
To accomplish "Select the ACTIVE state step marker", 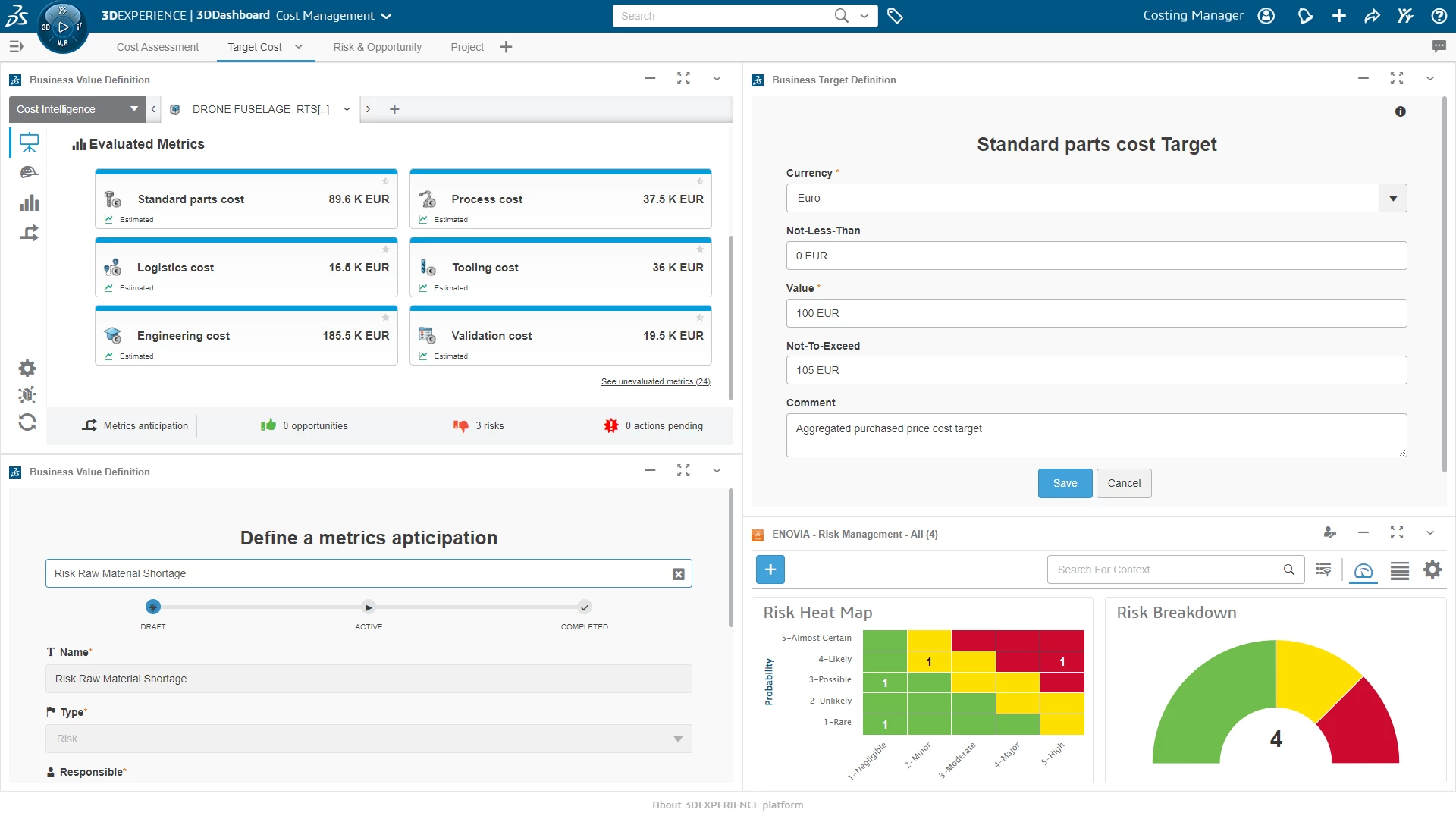I will pyautogui.click(x=369, y=607).
